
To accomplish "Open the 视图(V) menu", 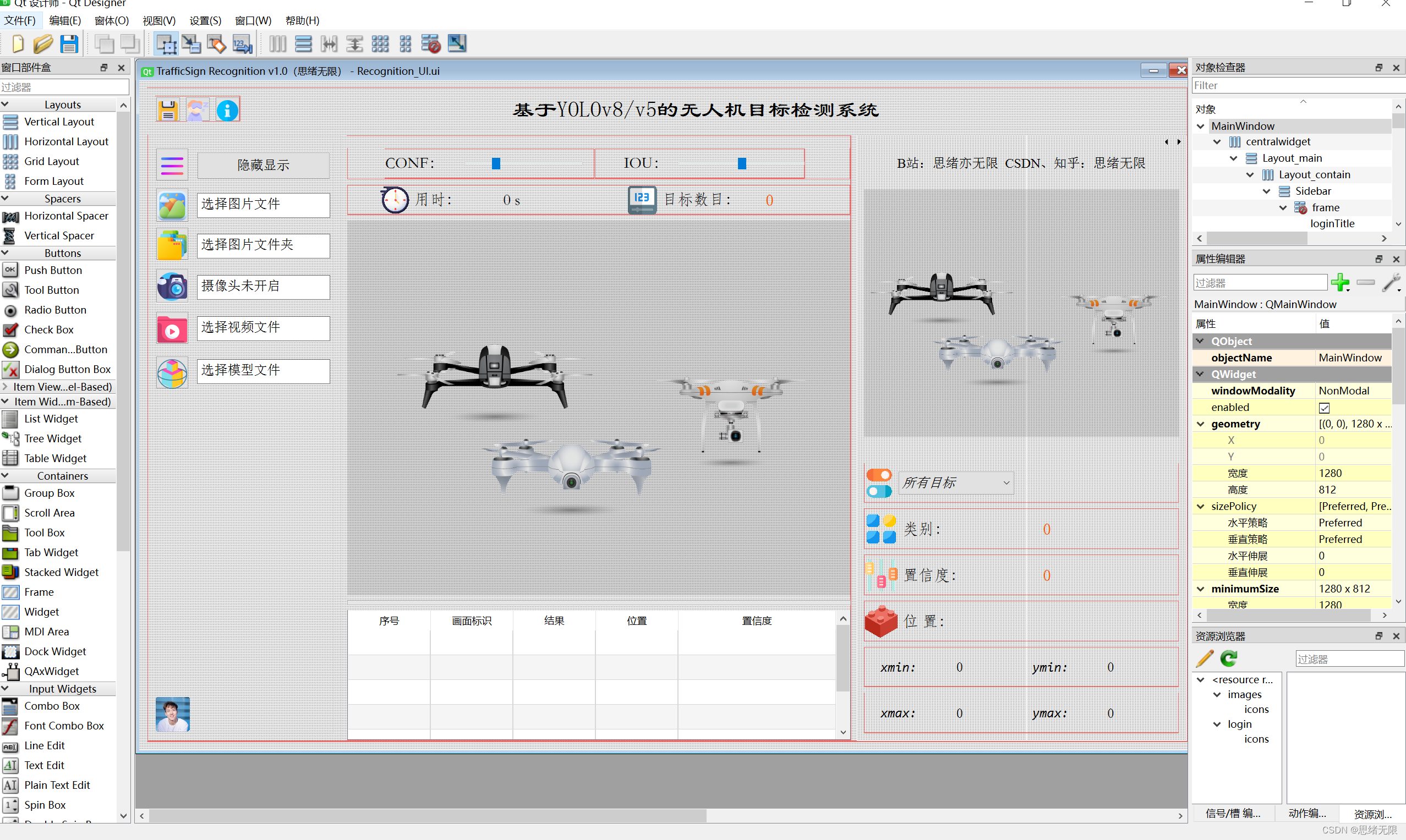I will (158, 21).
